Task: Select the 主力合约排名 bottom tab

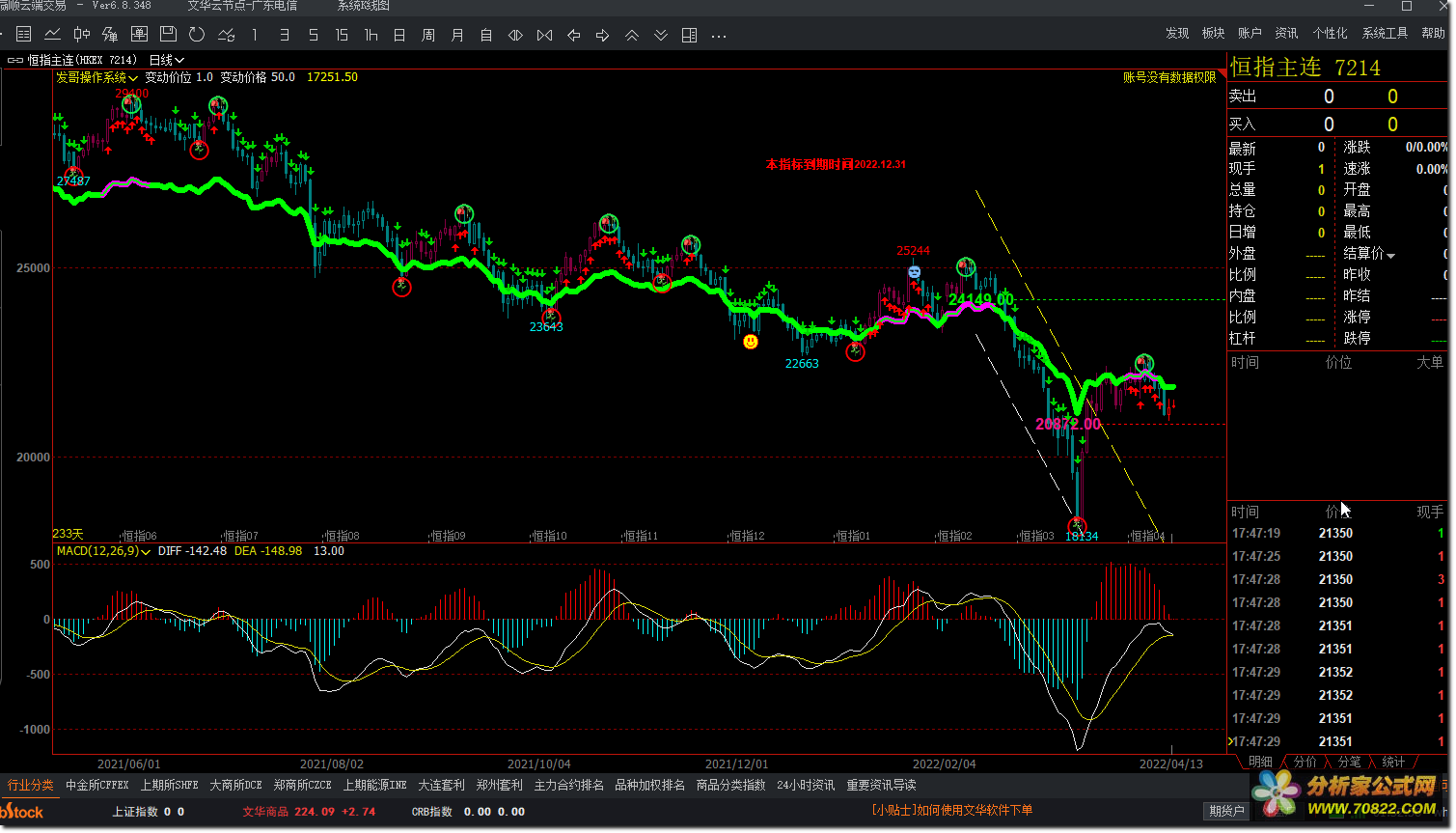Action: pyautogui.click(x=568, y=786)
